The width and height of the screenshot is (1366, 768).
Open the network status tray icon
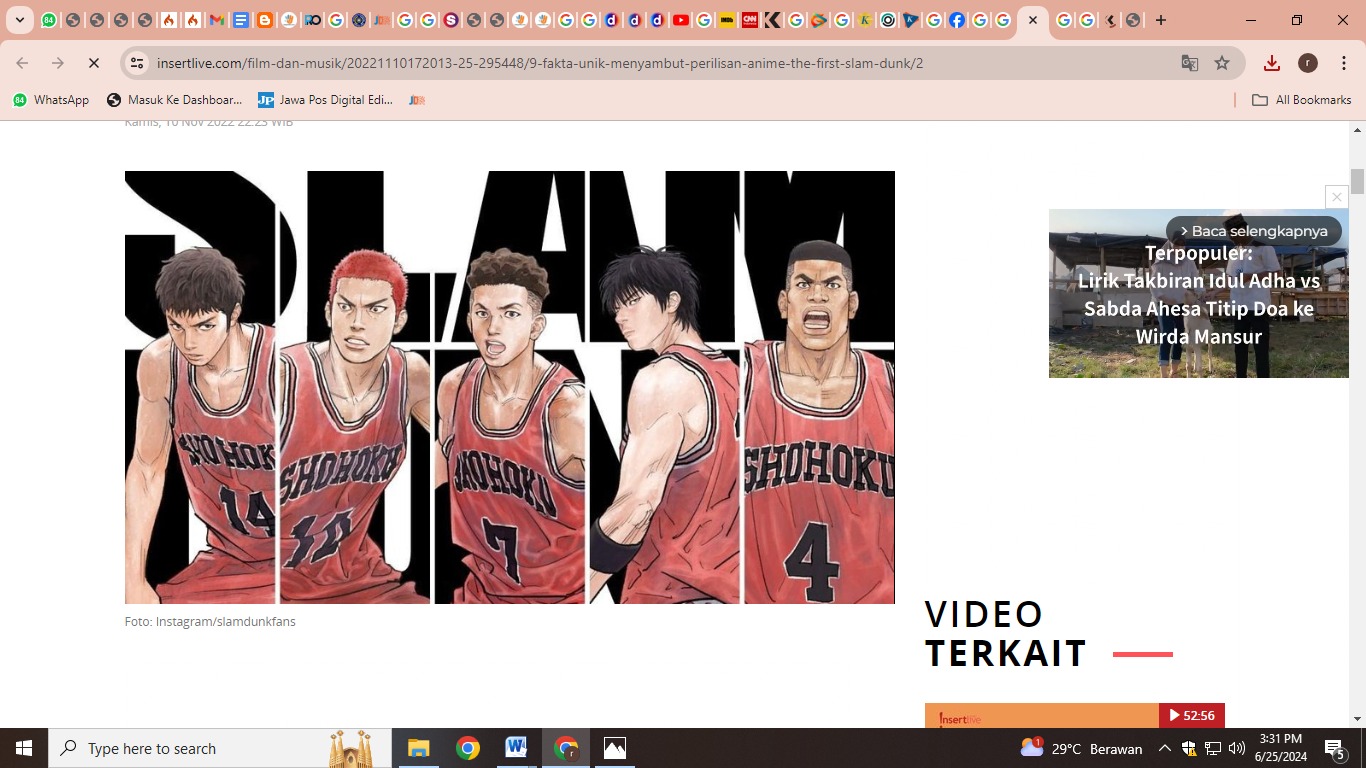tap(1212, 748)
